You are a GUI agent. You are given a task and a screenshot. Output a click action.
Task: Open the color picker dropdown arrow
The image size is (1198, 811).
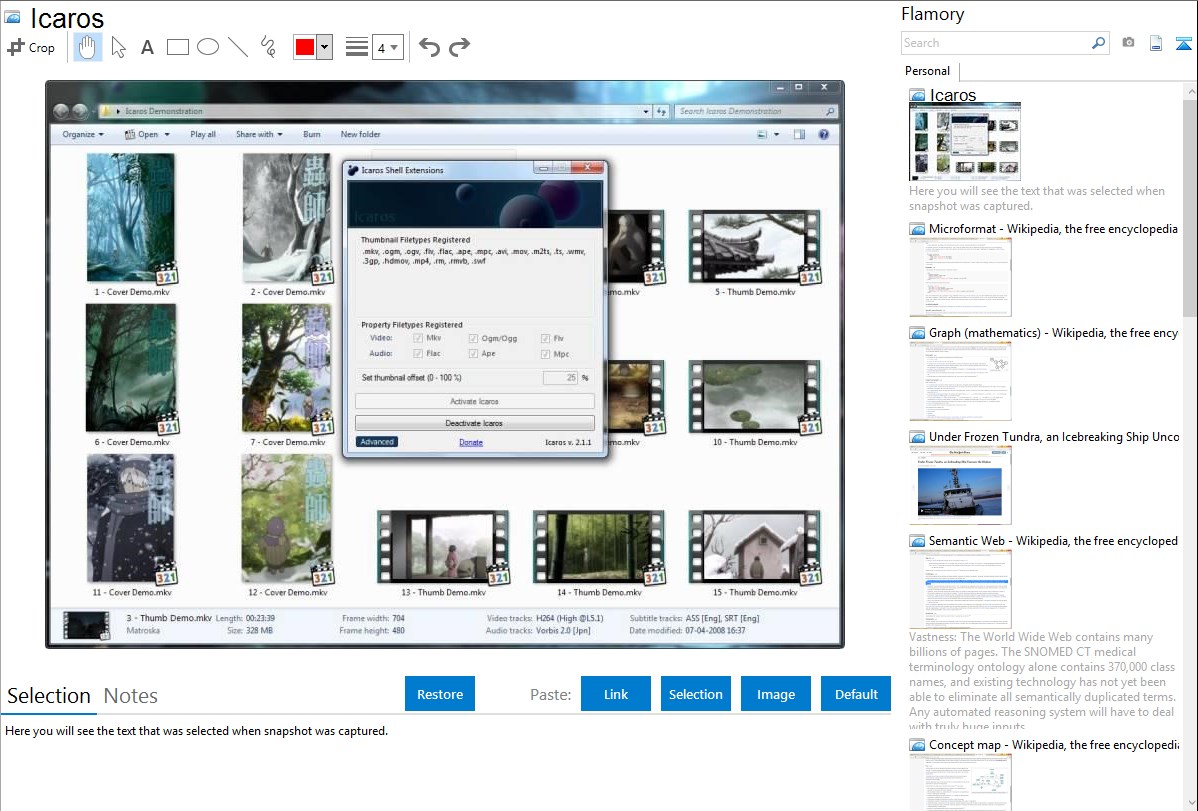325,47
